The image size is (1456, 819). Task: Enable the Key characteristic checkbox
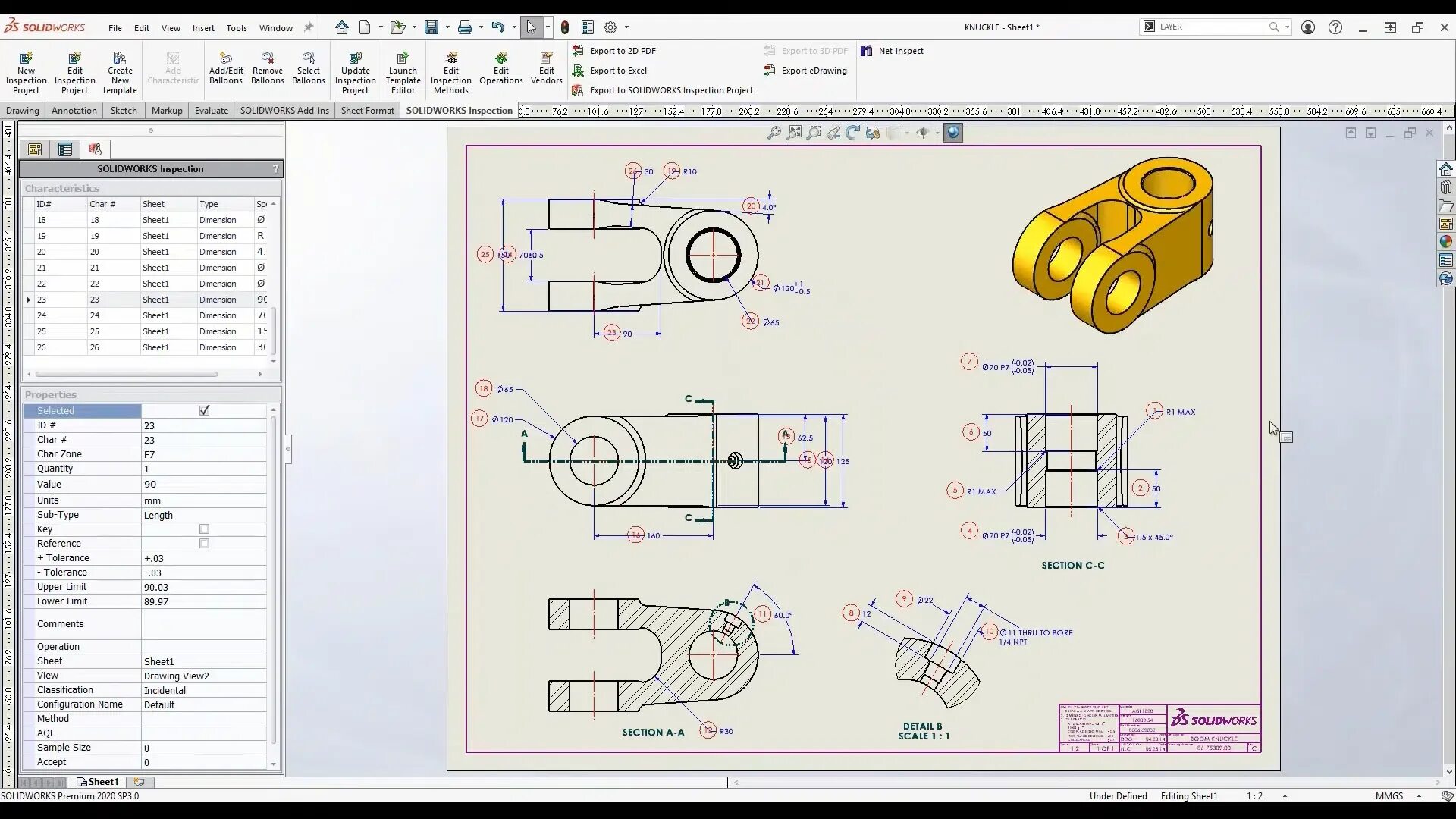coord(204,529)
